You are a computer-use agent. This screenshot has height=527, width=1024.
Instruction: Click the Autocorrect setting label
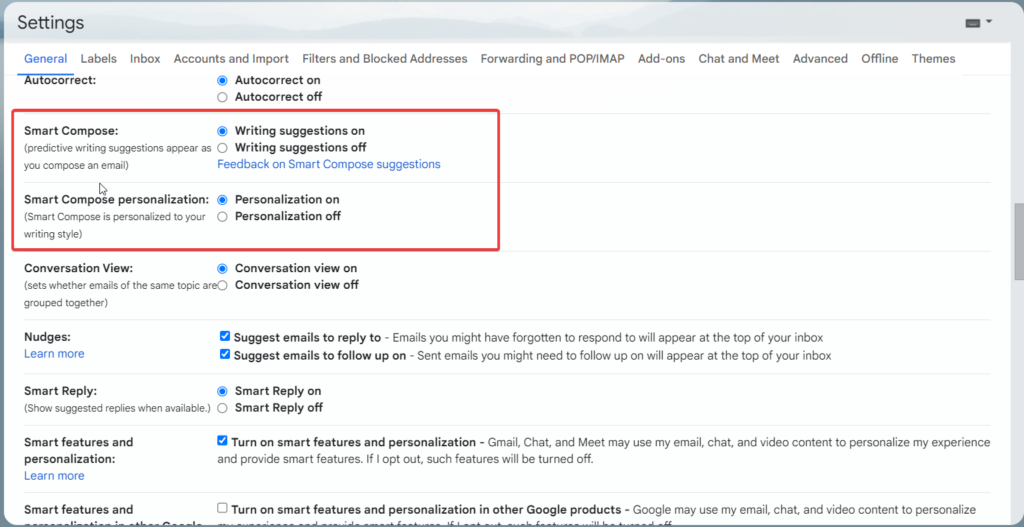(x=60, y=80)
